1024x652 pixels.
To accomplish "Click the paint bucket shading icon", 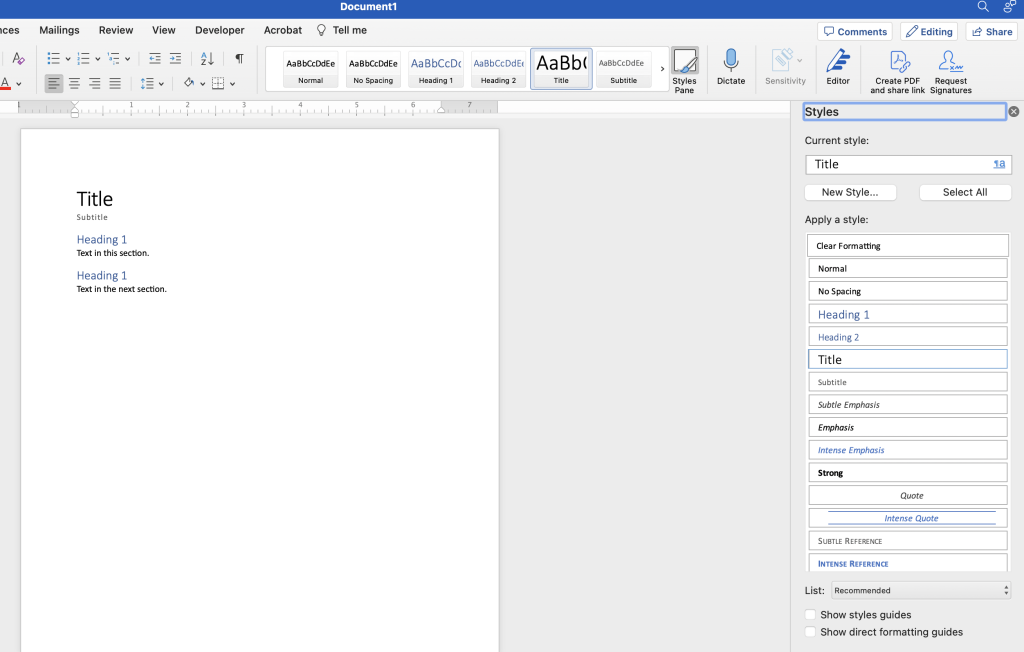I will [x=189, y=82].
